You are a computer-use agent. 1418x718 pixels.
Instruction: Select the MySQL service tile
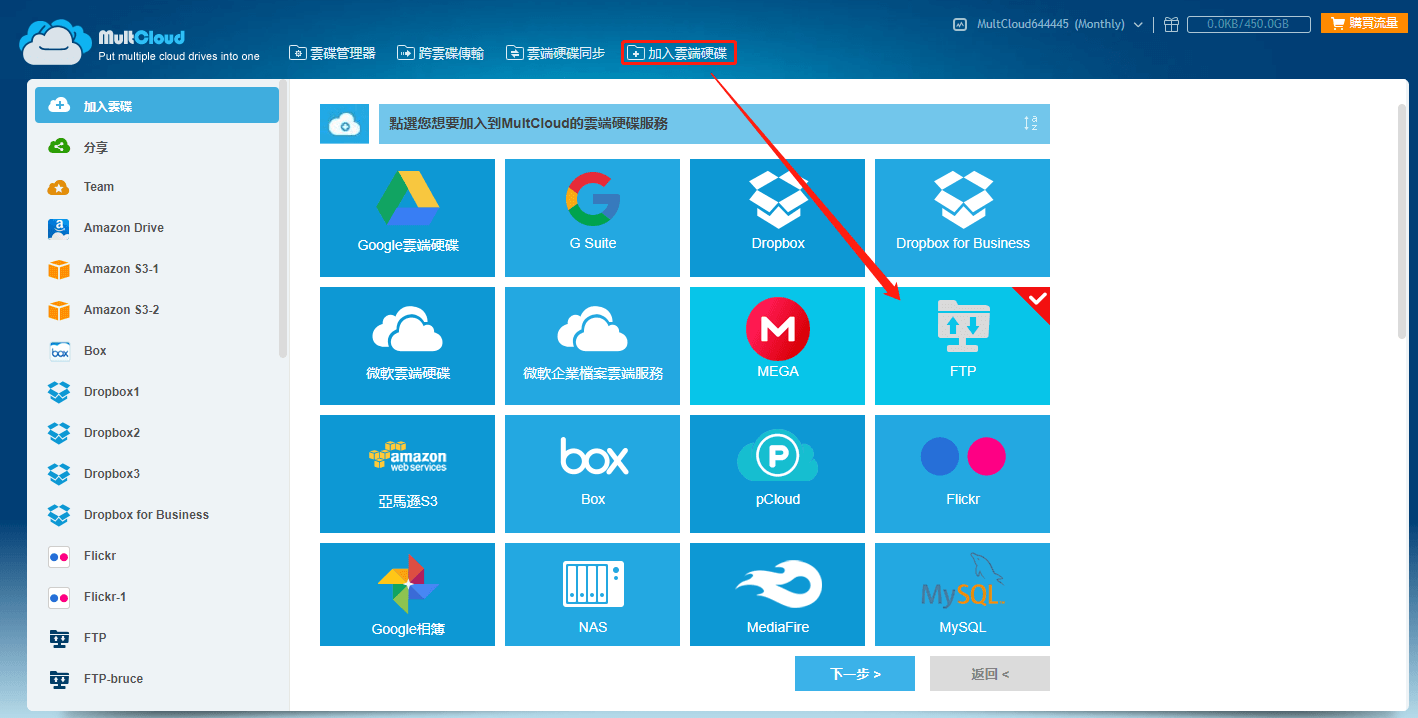(962, 594)
